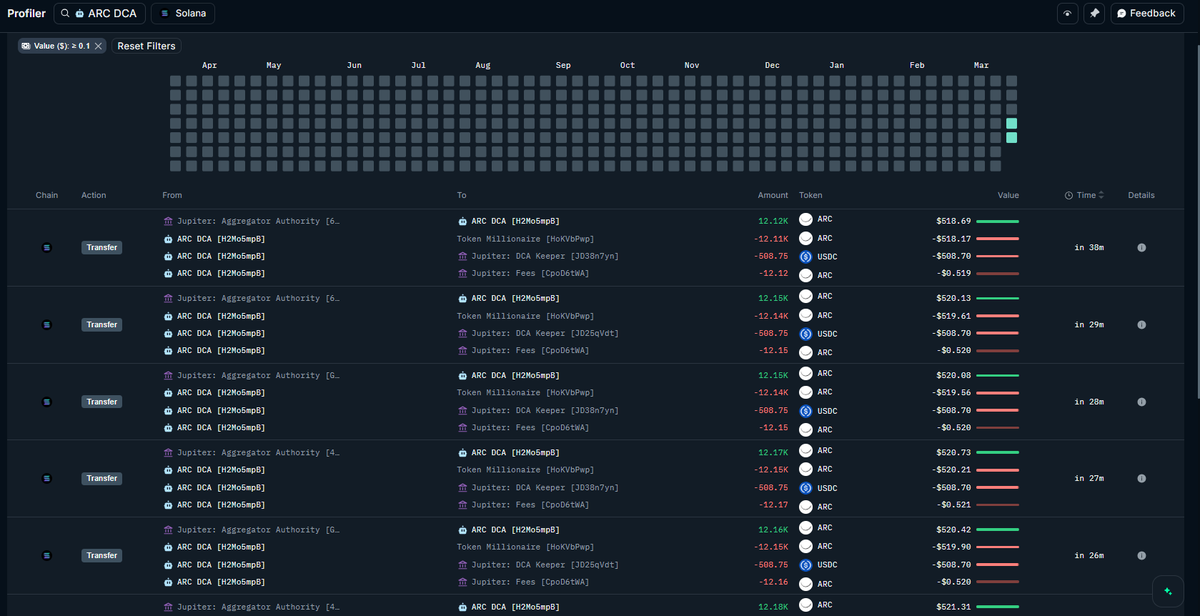
Task: Click the Solana chain icon in the 'in 28m' row
Action: click(x=47, y=401)
